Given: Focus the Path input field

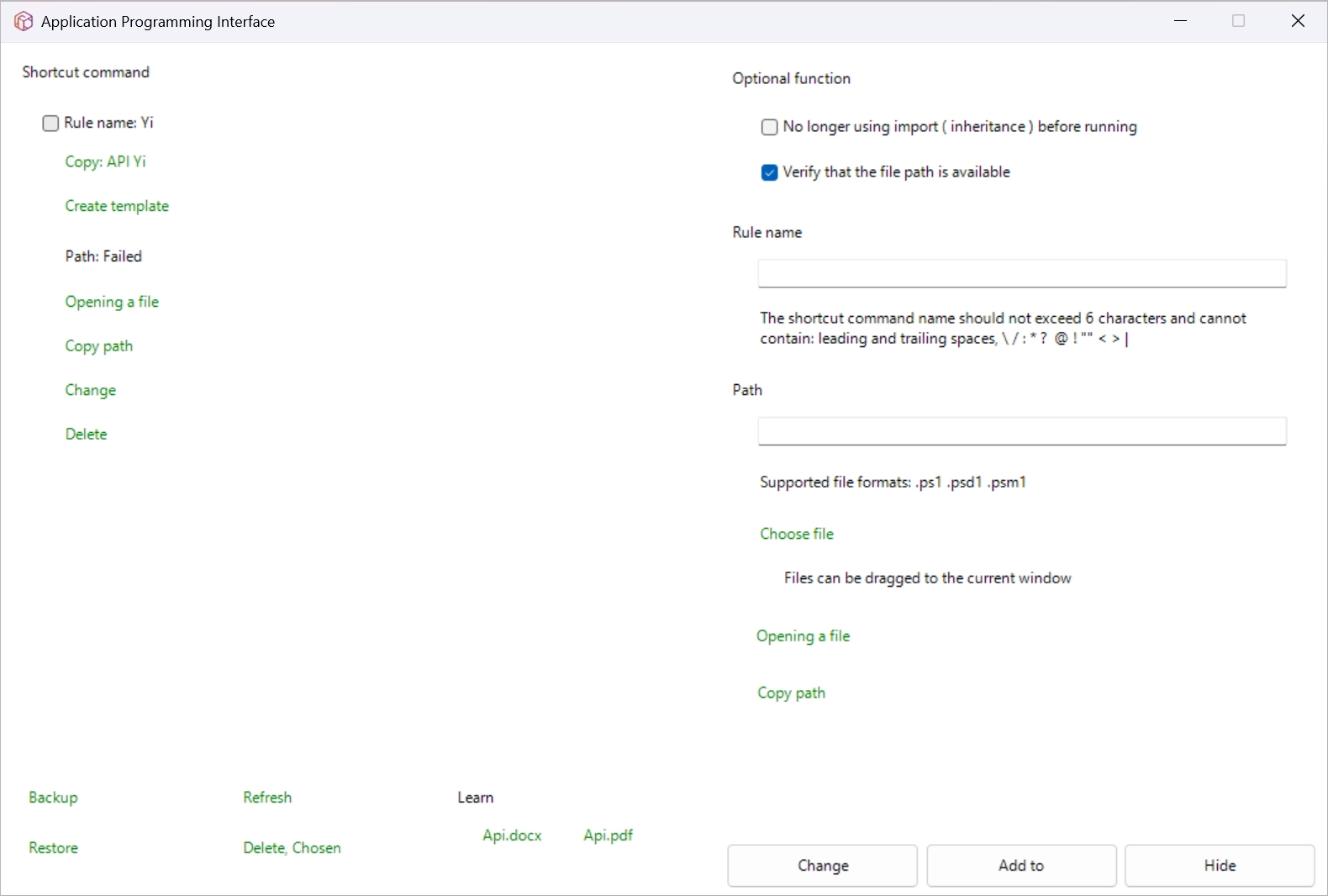Looking at the screenshot, I should pyautogui.click(x=1021, y=431).
